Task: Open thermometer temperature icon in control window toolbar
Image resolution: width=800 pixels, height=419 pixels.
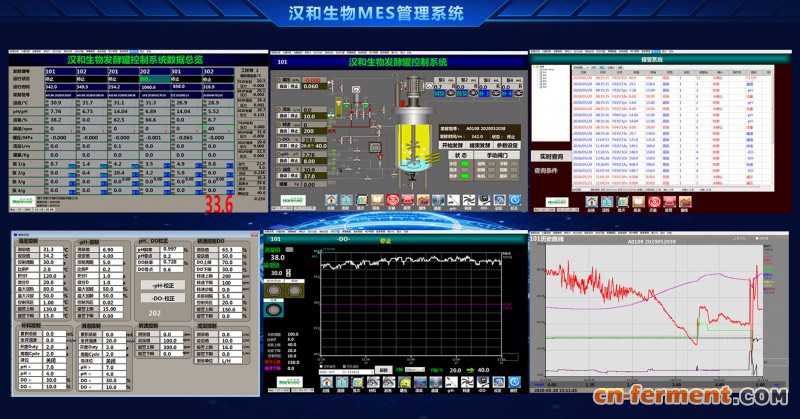Action: click(x=438, y=200)
